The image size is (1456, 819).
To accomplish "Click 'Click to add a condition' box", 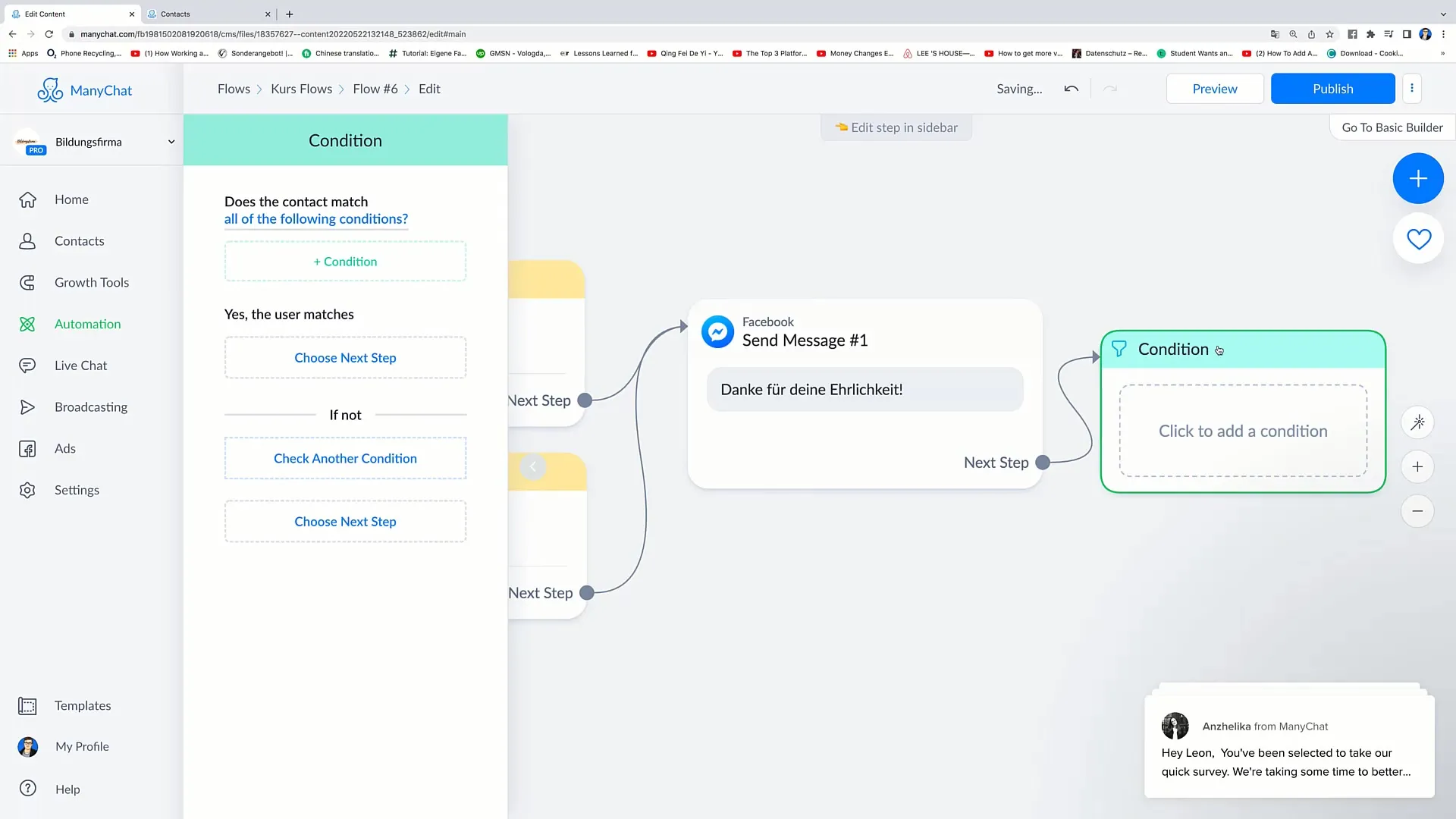I will point(1243,431).
